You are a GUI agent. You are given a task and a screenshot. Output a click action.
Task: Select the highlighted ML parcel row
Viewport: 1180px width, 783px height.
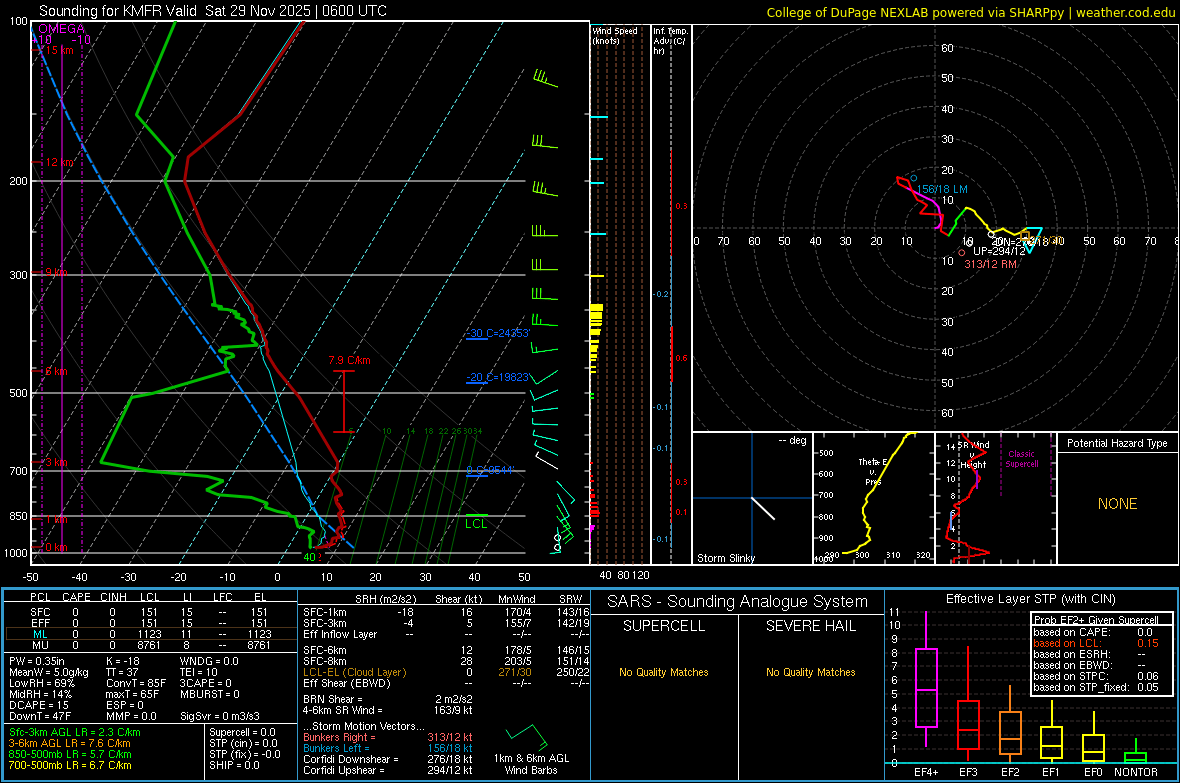(150, 634)
